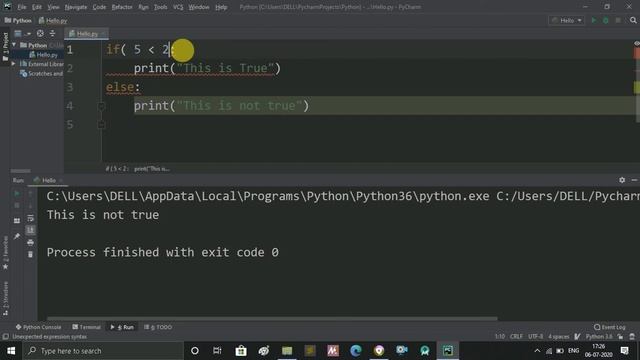
Task: Toggle the Favorites tool window side tab
Action: point(5,253)
